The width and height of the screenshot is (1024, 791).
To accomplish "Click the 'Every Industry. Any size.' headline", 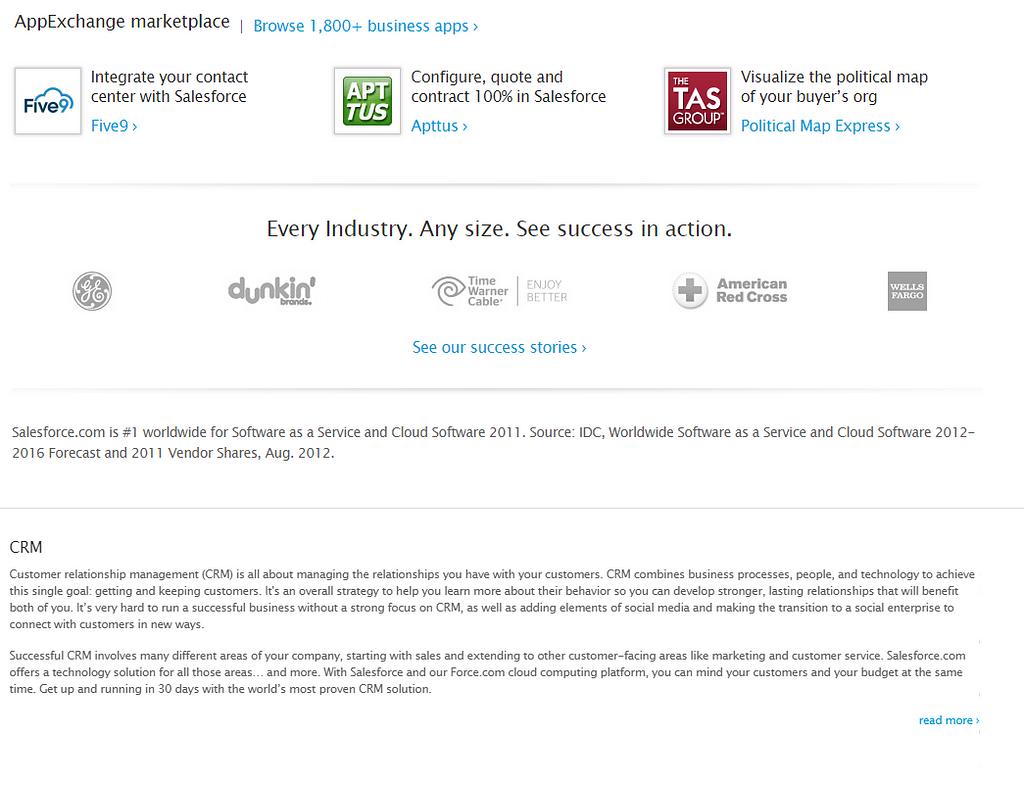I will (499, 229).
